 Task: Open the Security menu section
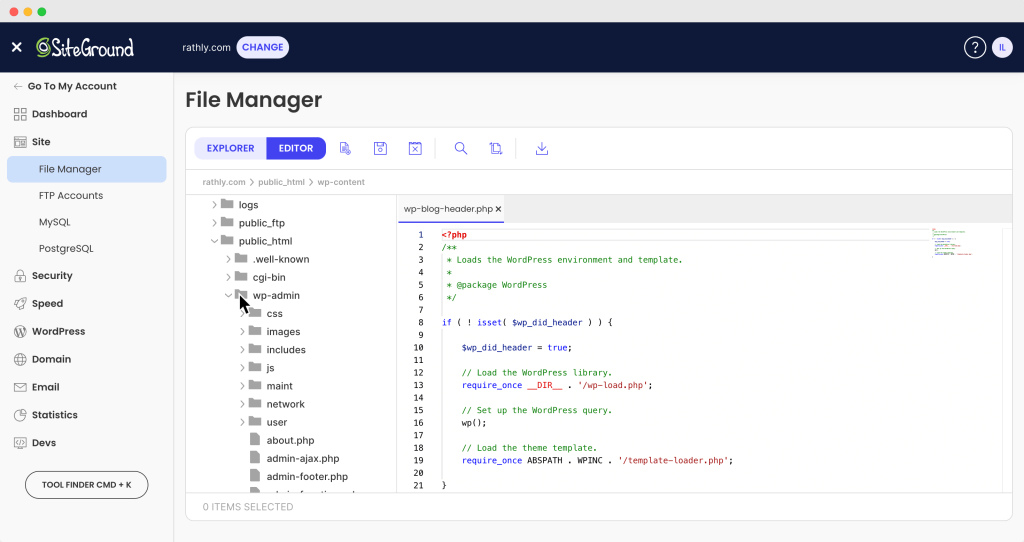pyautogui.click(x=52, y=276)
